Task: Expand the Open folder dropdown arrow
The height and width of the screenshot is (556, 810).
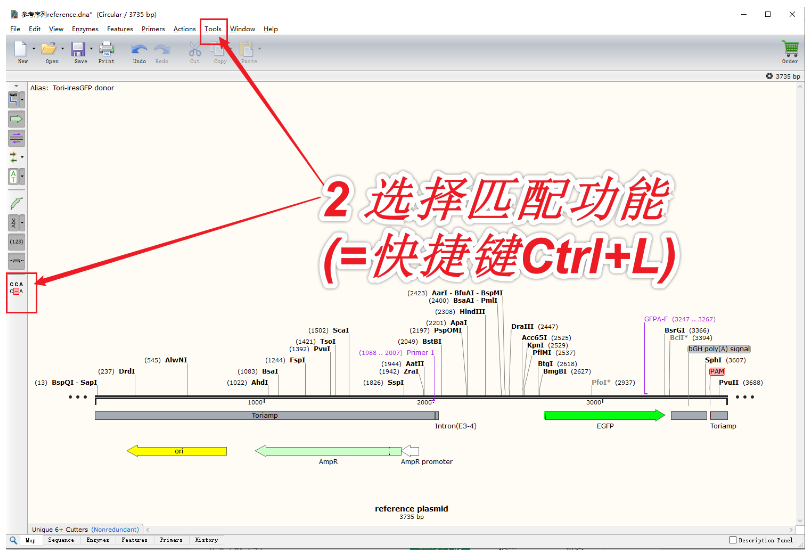Action: click(63, 48)
